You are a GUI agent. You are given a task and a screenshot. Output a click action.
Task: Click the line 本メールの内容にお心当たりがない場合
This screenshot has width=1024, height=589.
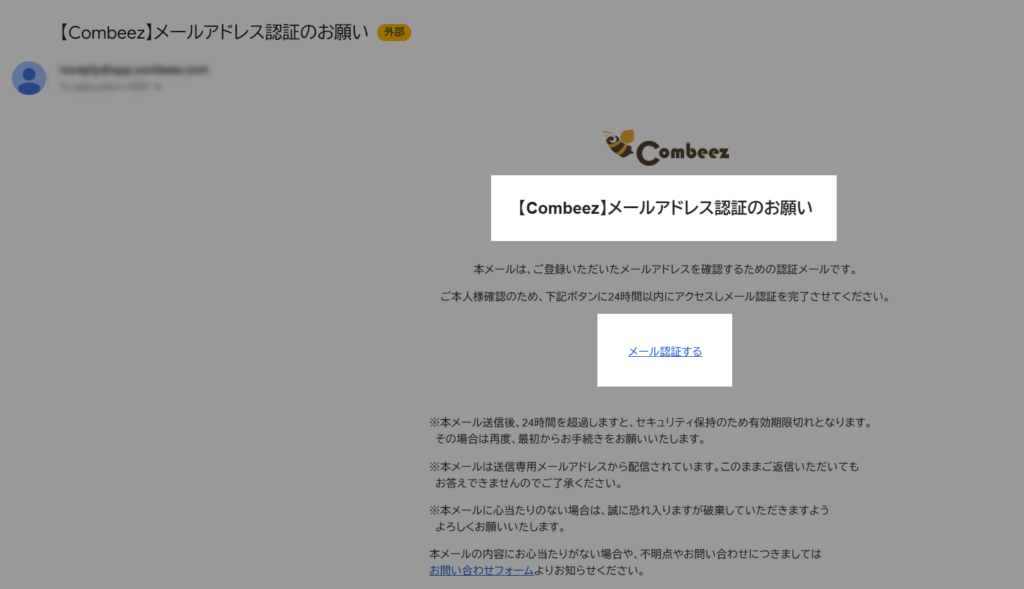pyautogui.click(x=625, y=553)
